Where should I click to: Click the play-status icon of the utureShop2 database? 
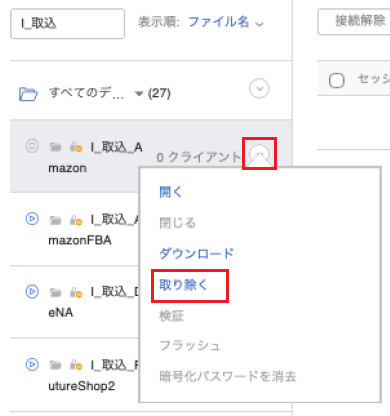pyautogui.click(x=32, y=364)
